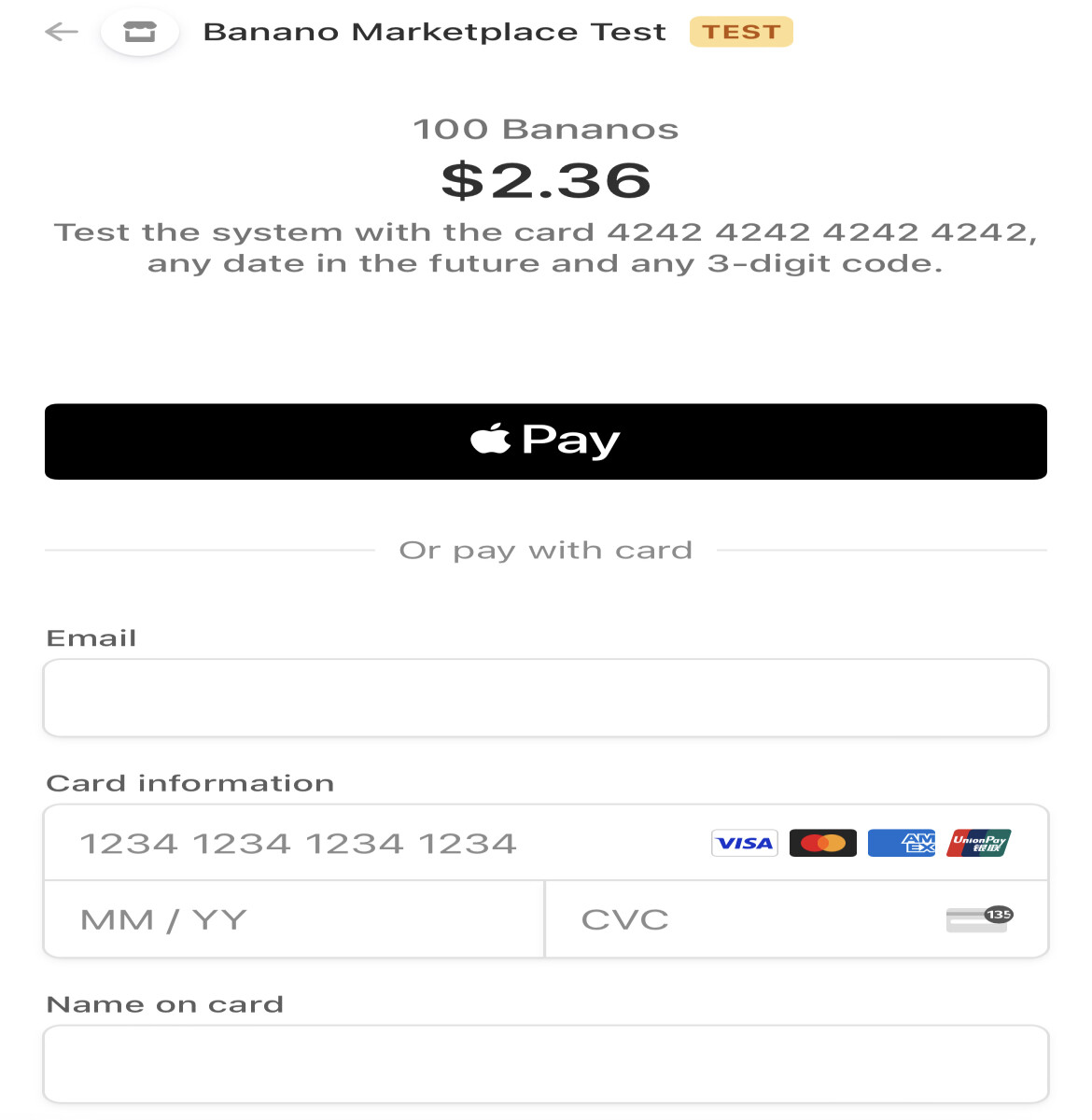Image resolution: width=1092 pixels, height=1120 pixels.
Task: Select the MM / YY expiry field
Action: [x=294, y=919]
